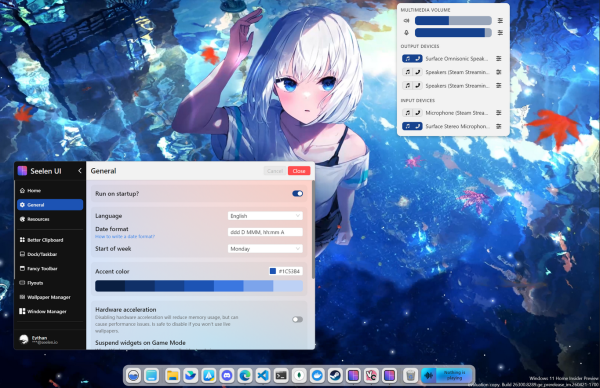Viewport: 600px width, 388px height.
Task: Open settings icon for Microphone (Steam Streaming)
Action: [499, 113]
